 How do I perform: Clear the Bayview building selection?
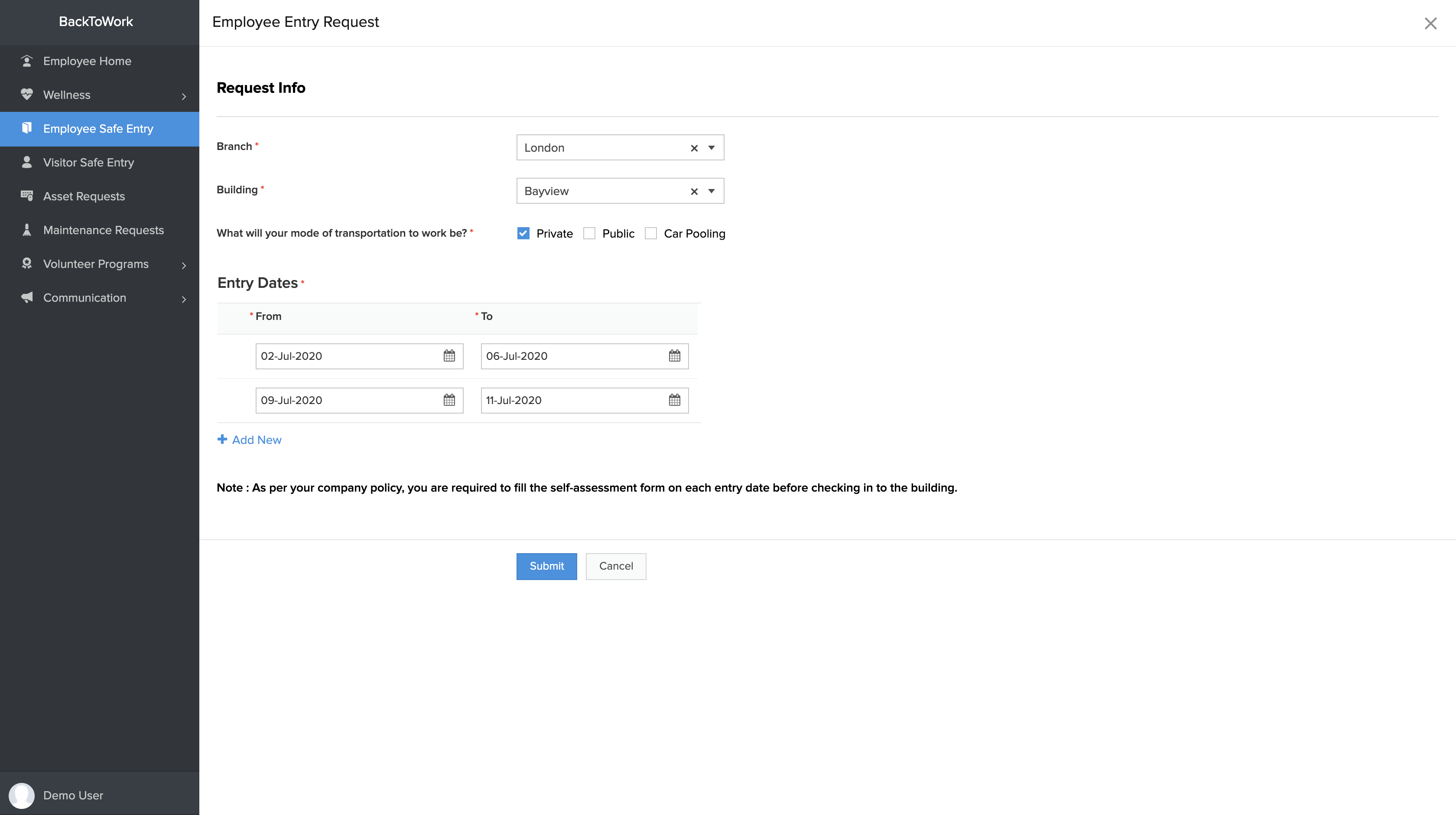click(x=694, y=192)
